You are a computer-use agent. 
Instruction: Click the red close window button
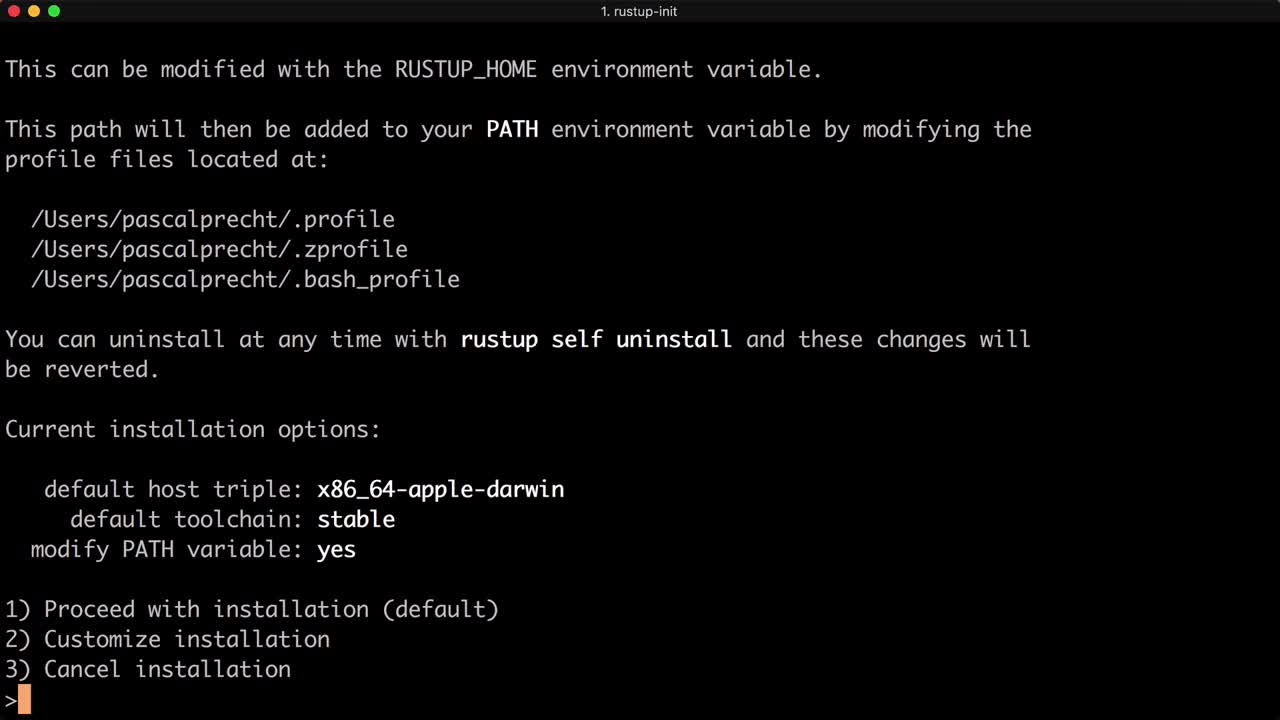tap(14, 11)
